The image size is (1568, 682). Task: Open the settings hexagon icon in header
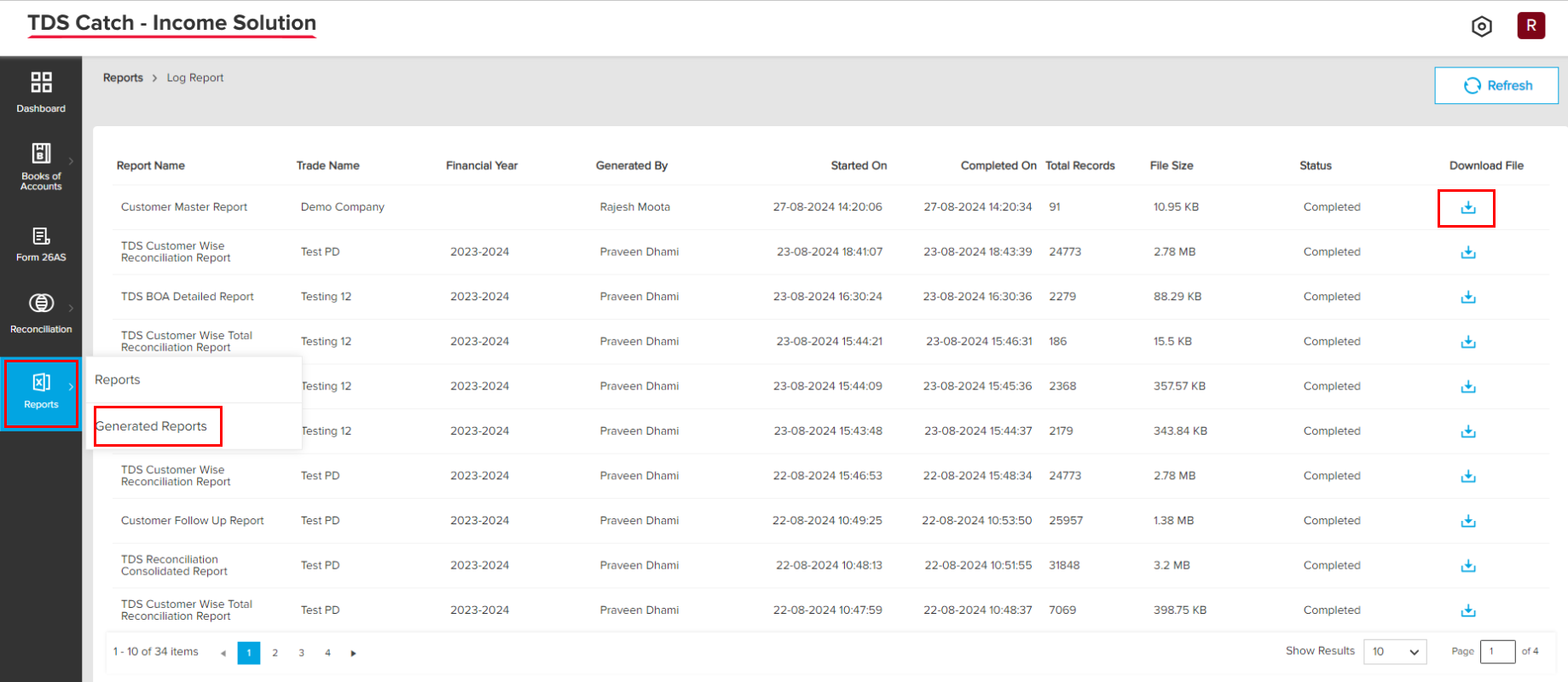(x=1482, y=26)
